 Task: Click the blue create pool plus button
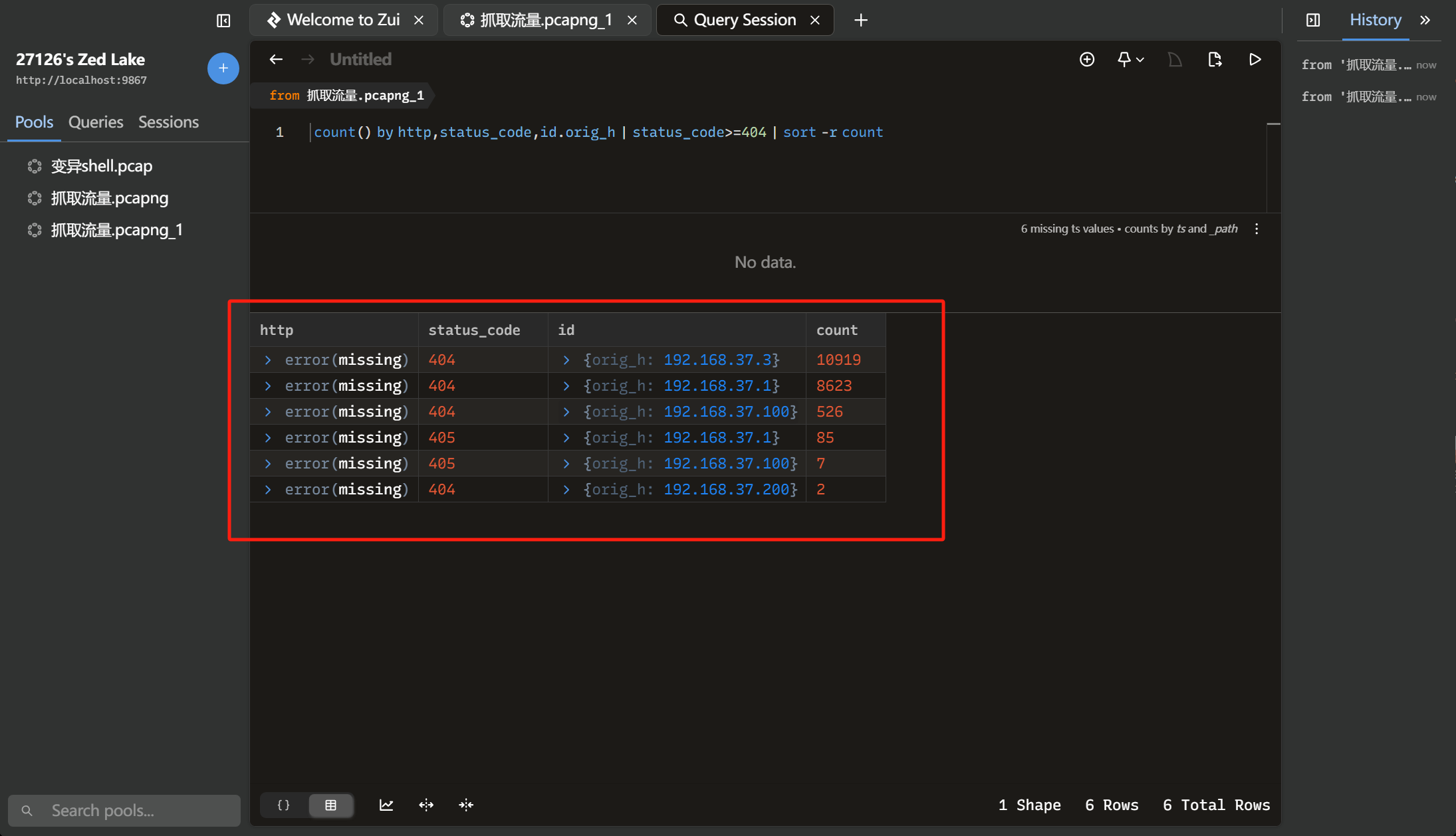coord(223,68)
